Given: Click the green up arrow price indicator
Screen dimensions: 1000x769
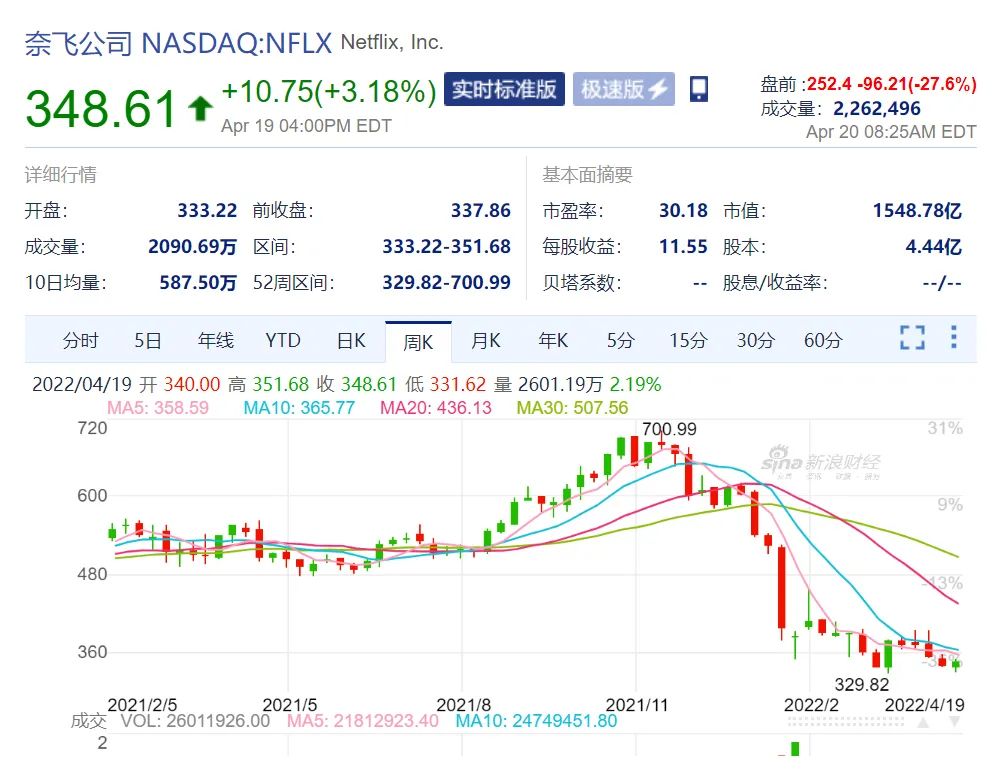Looking at the screenshot, I should [200, 107].
